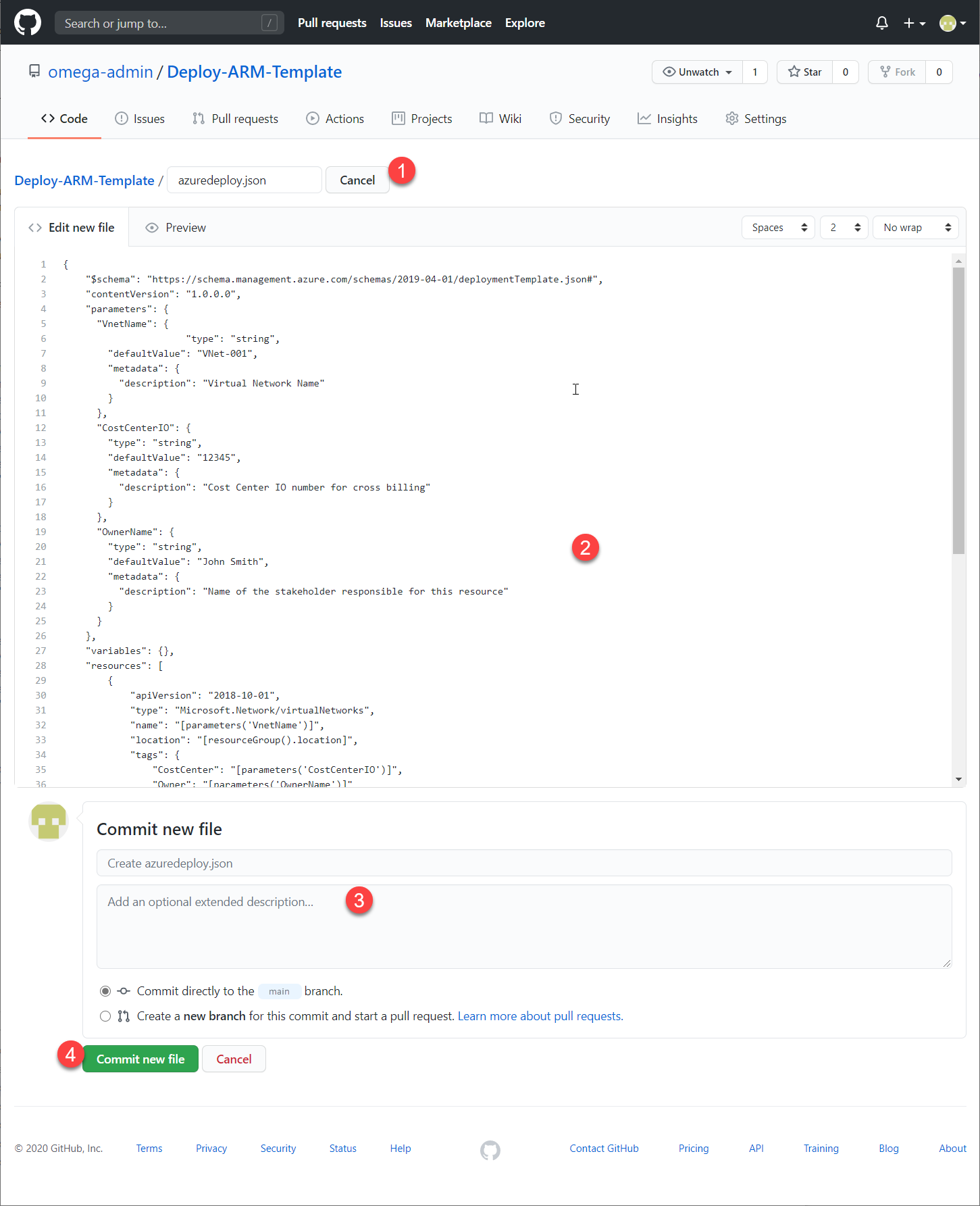This screenshot has height=1206, width=980.
Task: Open the Privacy footer link
Action: pyautogui.click(x=211, y=1149)
